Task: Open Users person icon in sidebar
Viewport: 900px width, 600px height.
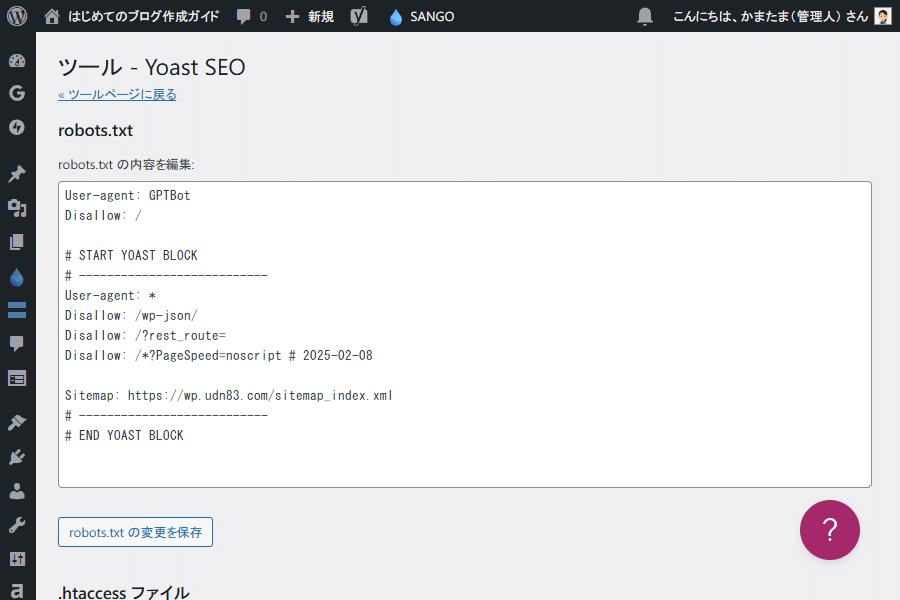Action: click(x=17, y=491)
